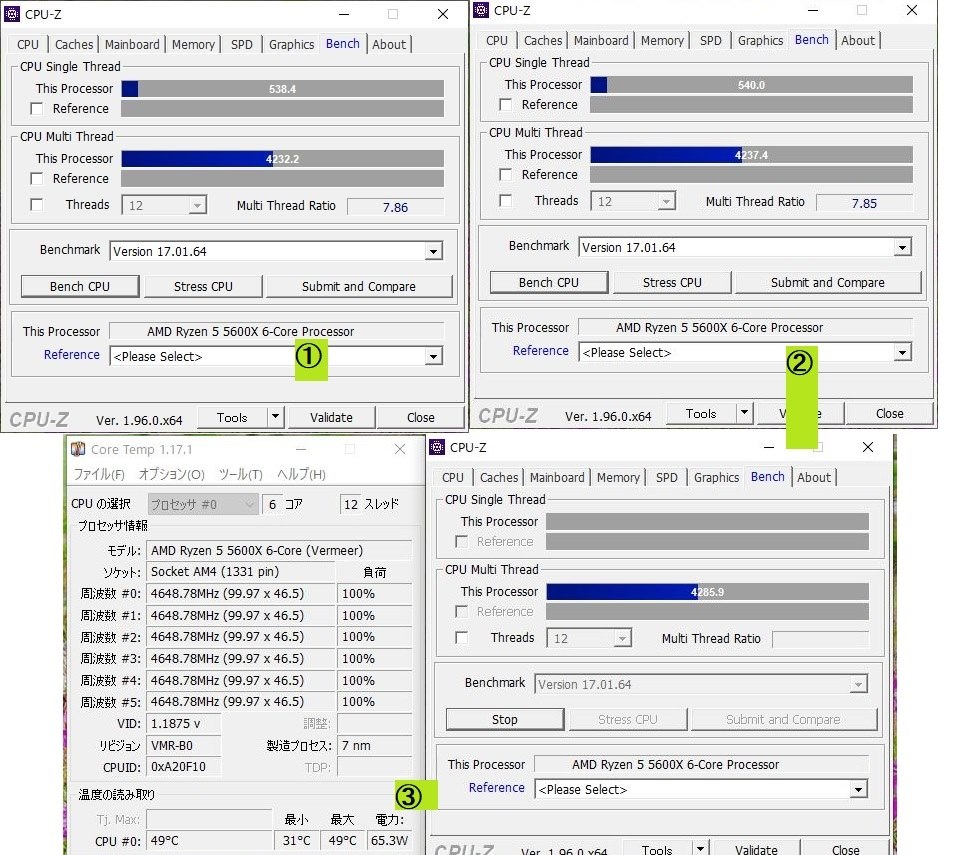Click Multi Thread Ratio 7.85 in top-right CPU-Z
Image resolution: width=953 pixels, height=855 pixels.
click(864, 203)
